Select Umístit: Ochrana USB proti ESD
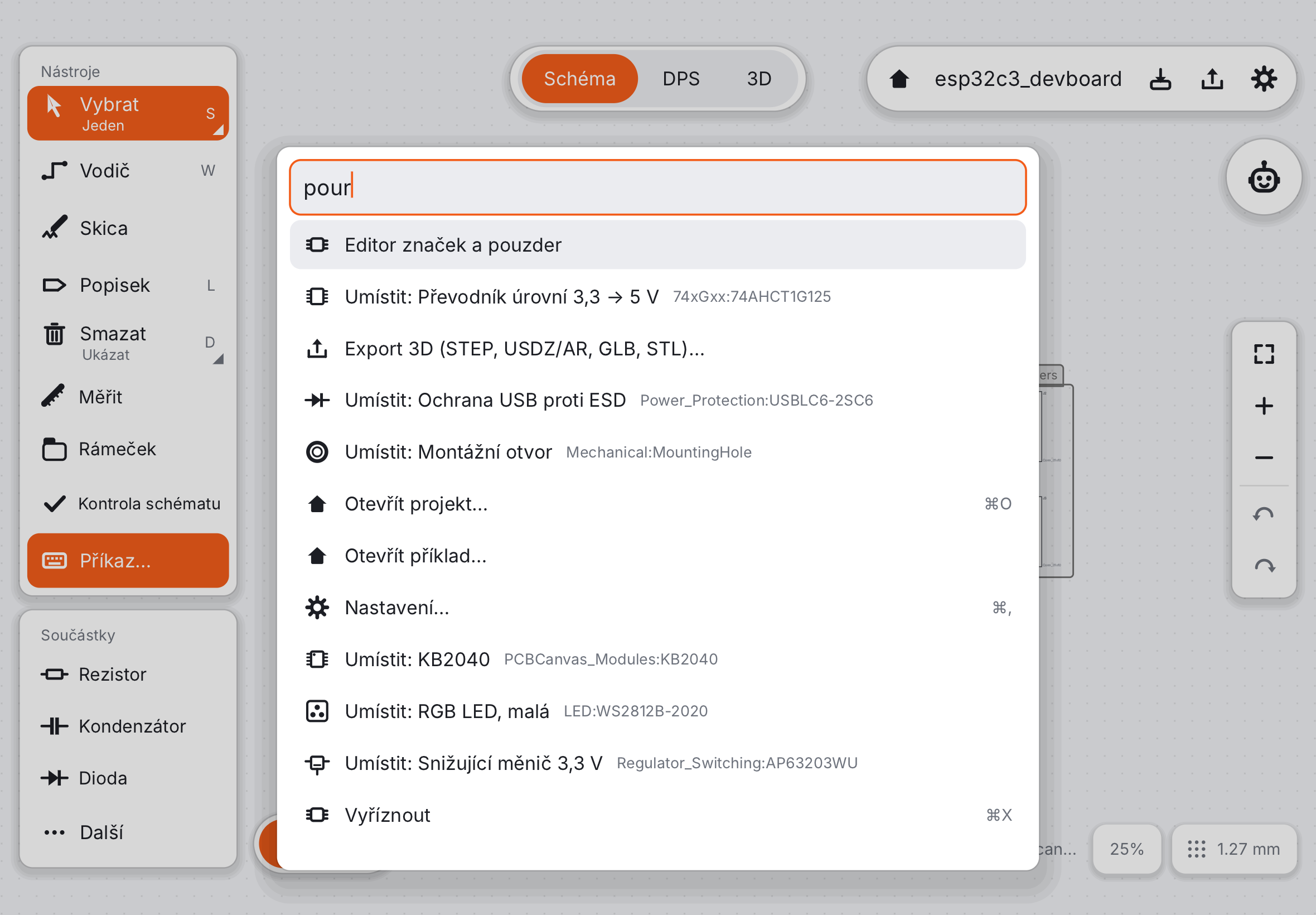The image size is (1316, 915). click(657, 400)
